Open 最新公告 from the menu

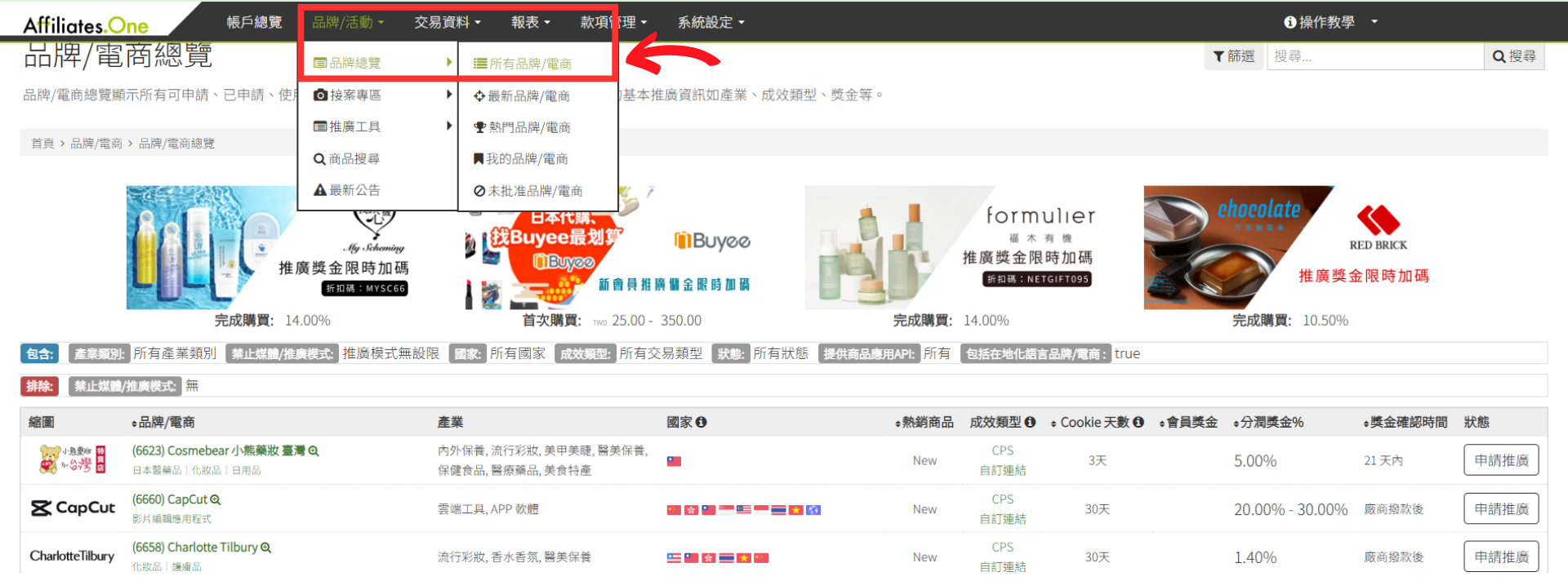(377, 190)
